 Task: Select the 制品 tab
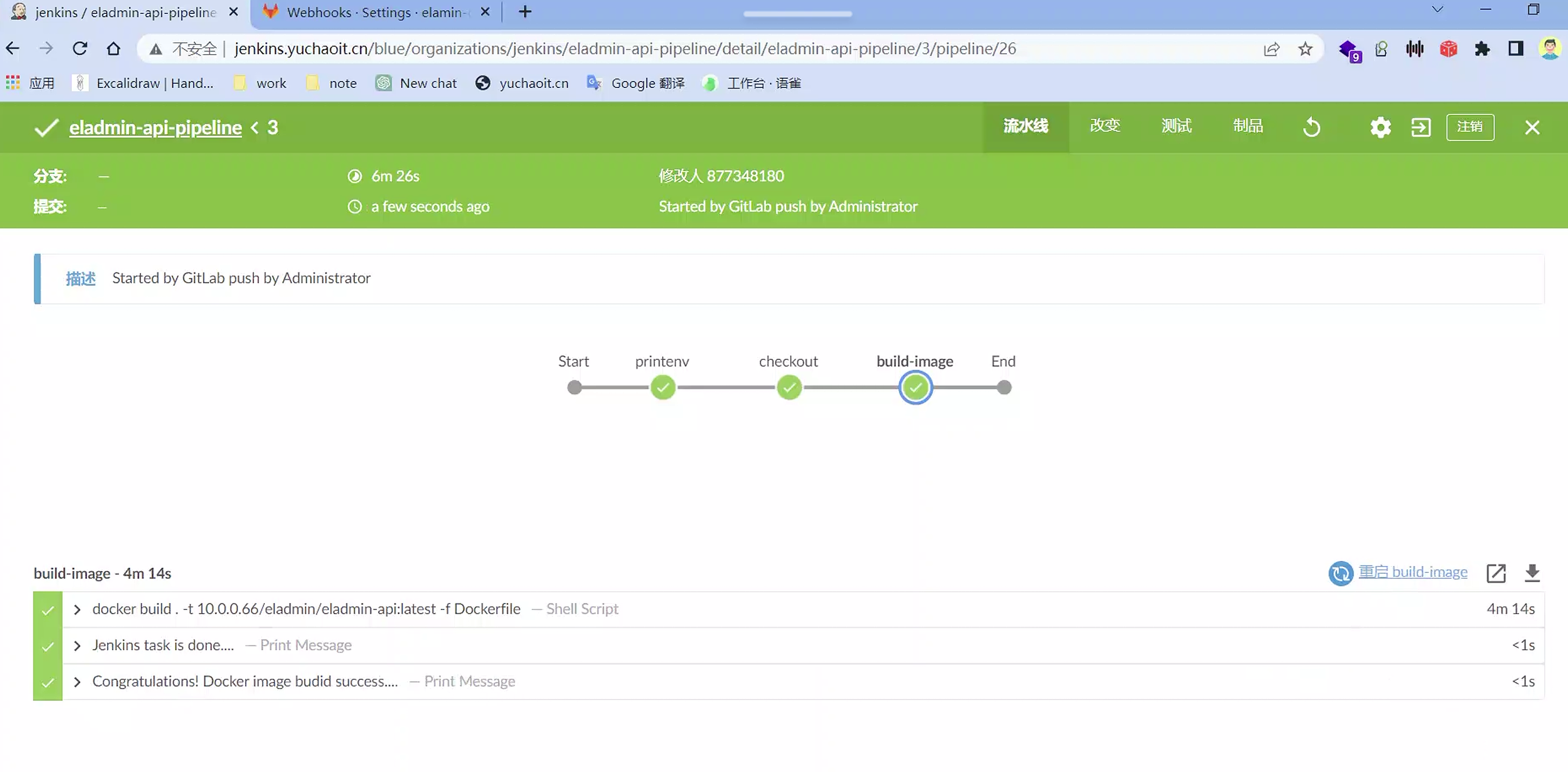(1248, 126)
